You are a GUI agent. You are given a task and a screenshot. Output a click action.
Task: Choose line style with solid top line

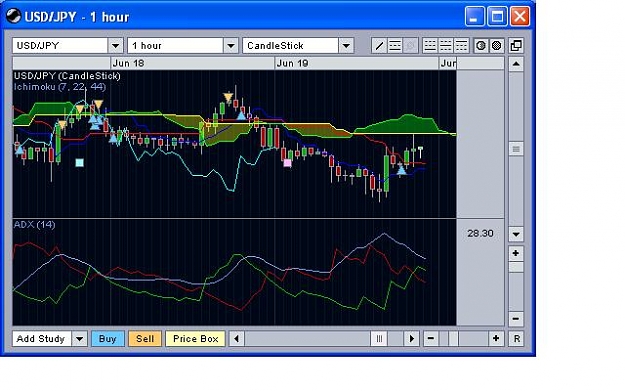[x=461, y=46]
